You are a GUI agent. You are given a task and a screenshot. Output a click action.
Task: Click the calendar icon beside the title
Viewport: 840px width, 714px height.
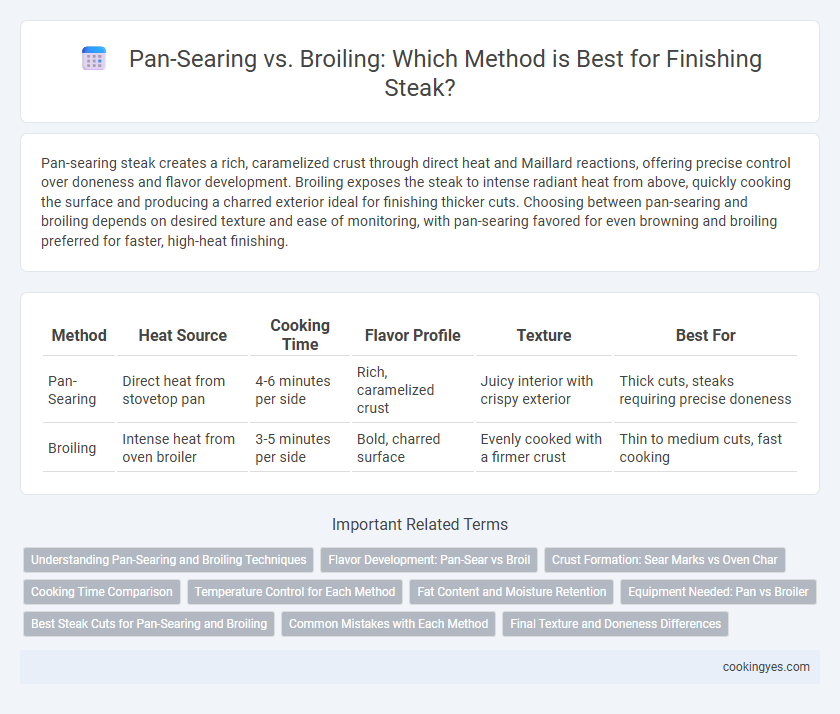(x=94, y=58)
